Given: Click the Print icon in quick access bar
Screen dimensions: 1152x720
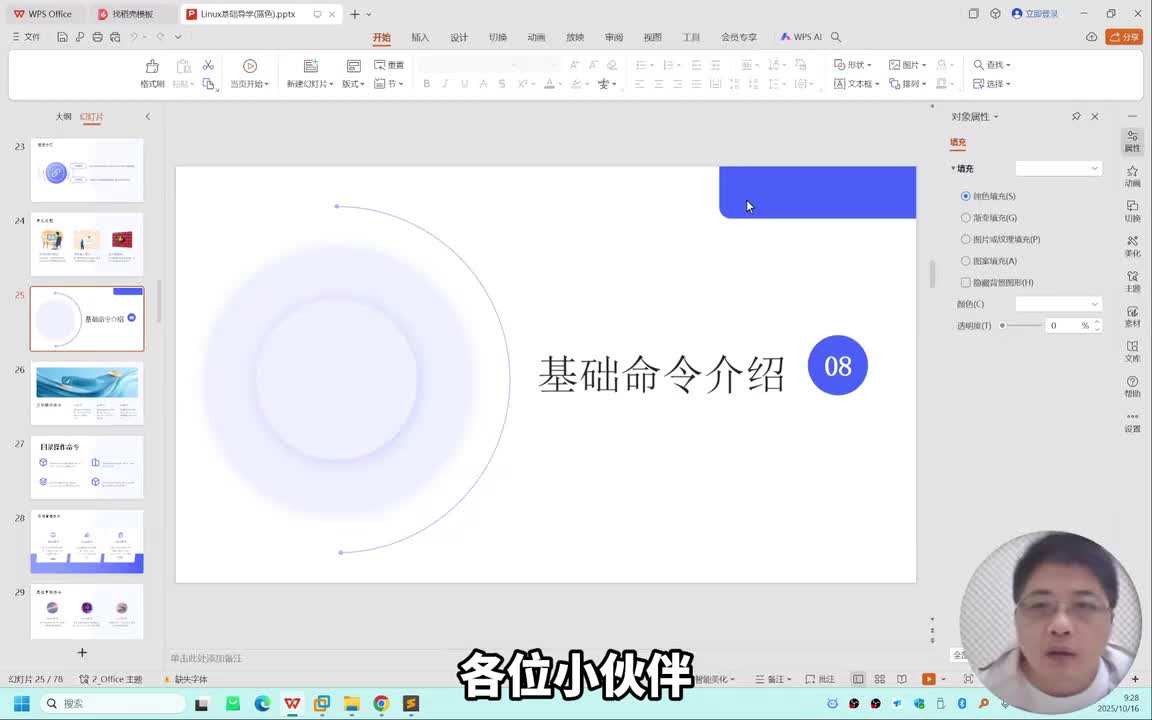Looking at the screenshot, I should click(x=97, y=37).
